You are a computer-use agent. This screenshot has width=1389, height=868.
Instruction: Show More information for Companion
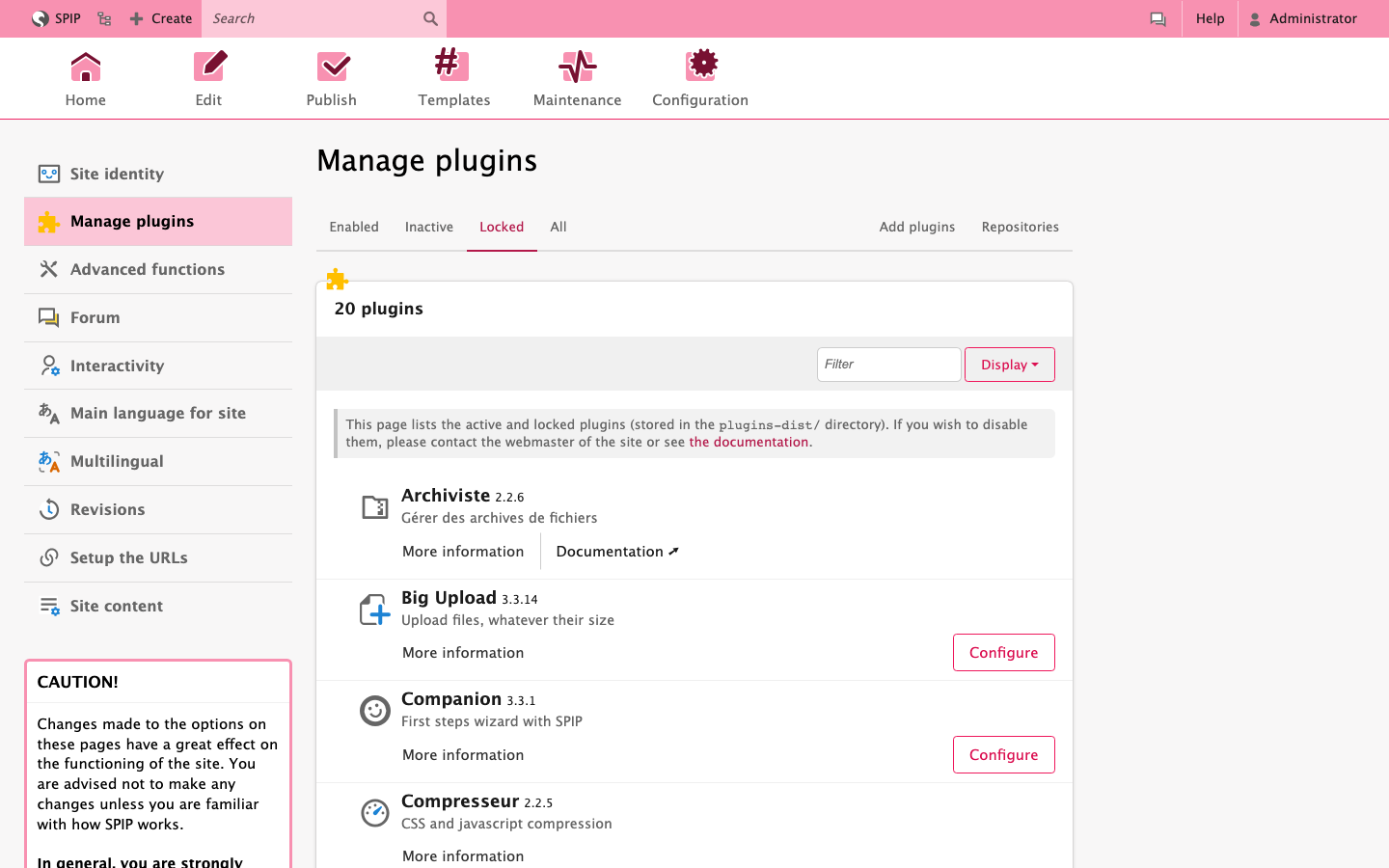pos(463,755)
